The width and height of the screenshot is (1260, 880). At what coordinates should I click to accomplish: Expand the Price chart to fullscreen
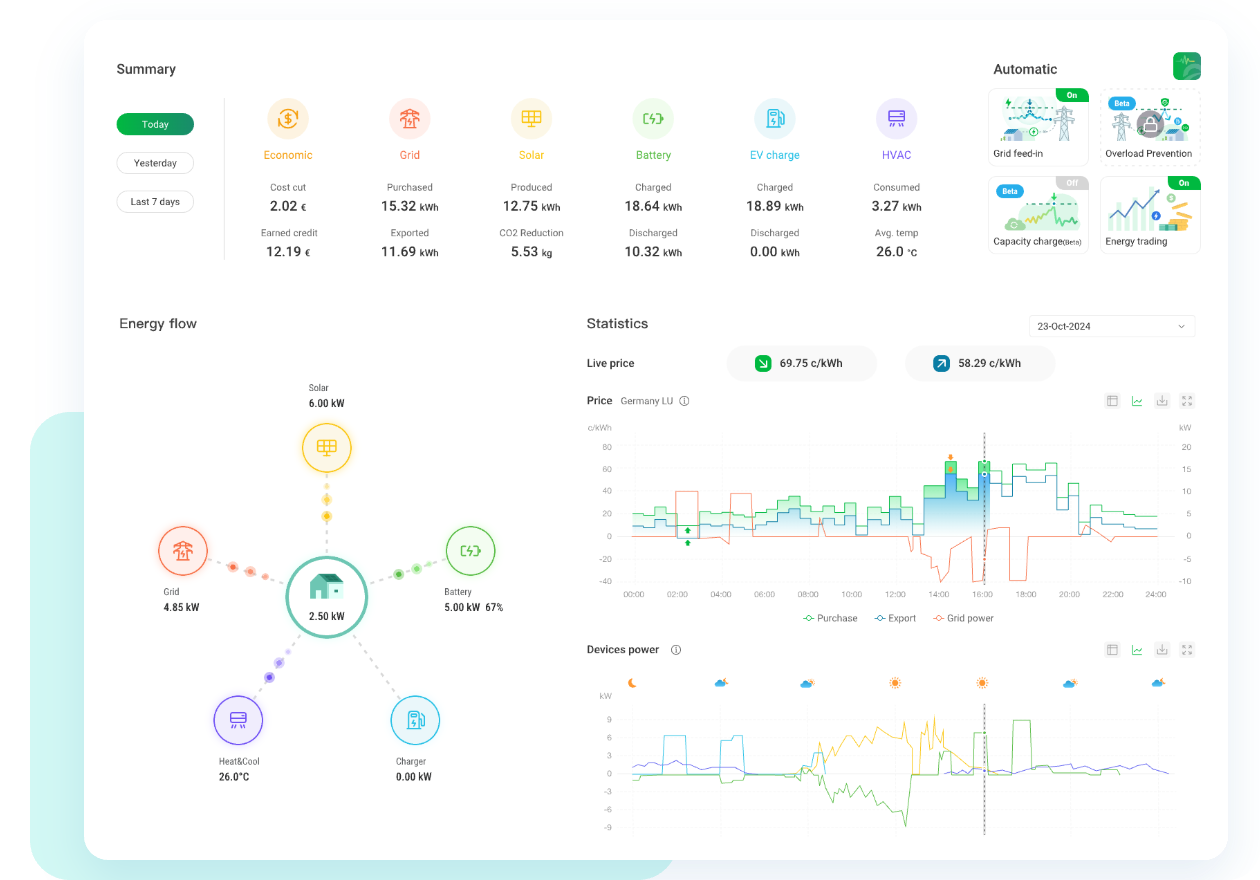tap(1187, 401)
